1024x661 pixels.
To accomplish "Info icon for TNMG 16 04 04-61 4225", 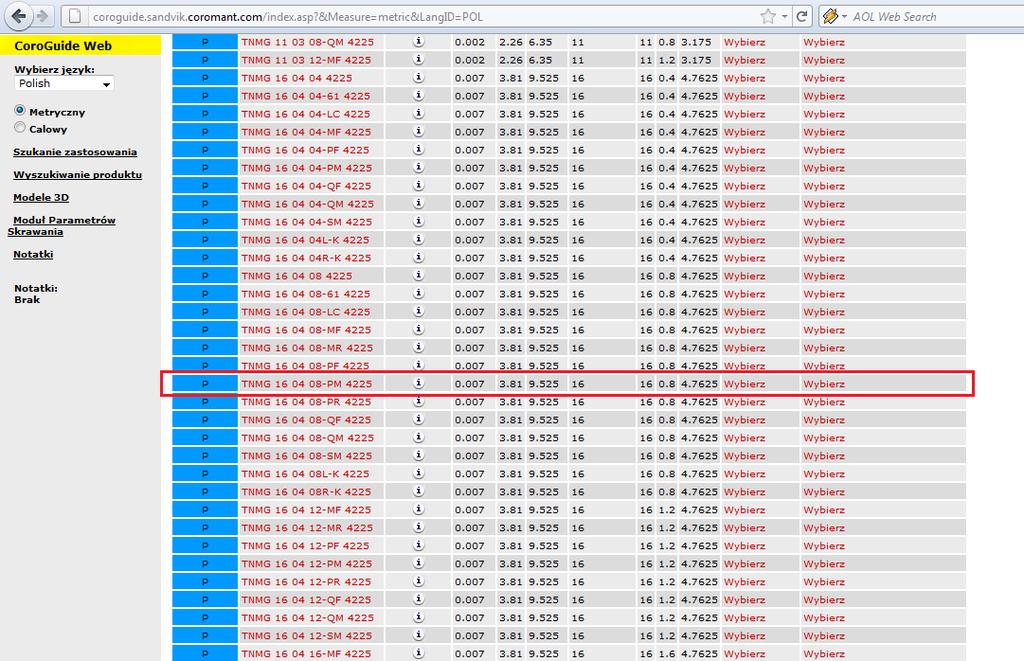I will (419, 95).
